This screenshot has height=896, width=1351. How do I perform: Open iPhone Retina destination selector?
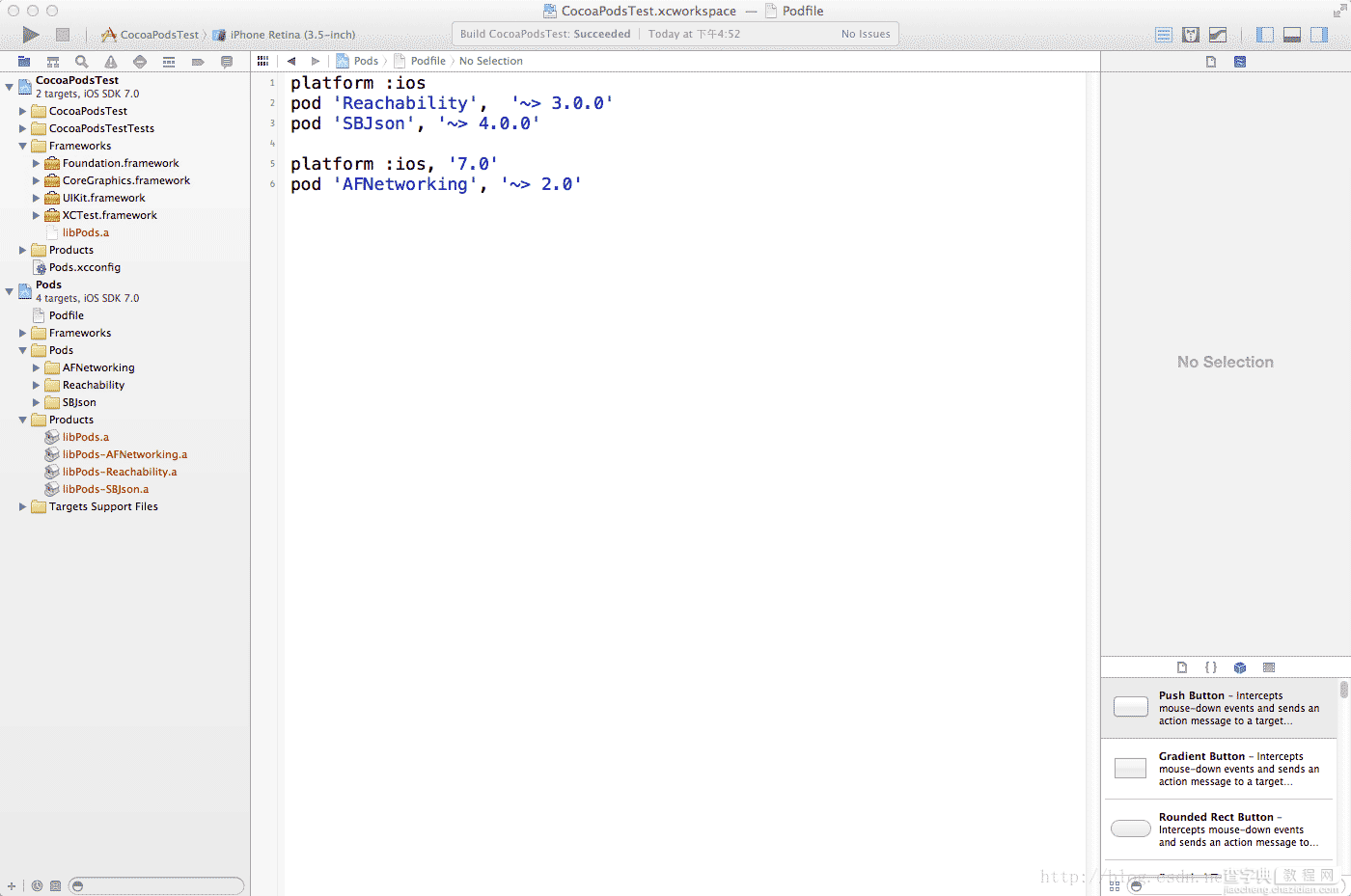tap(284, 35)
